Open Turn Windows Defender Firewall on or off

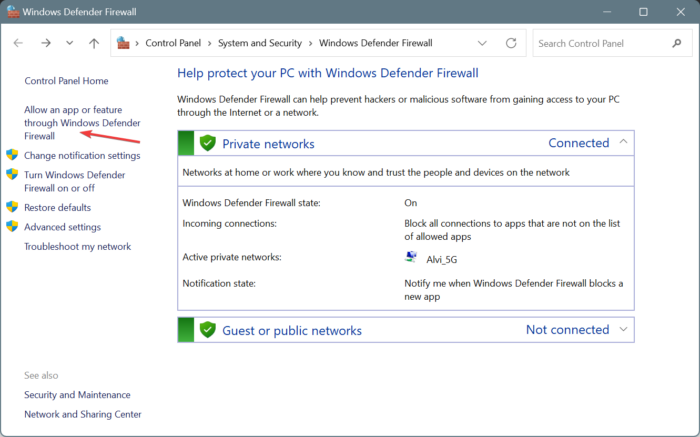75,181
